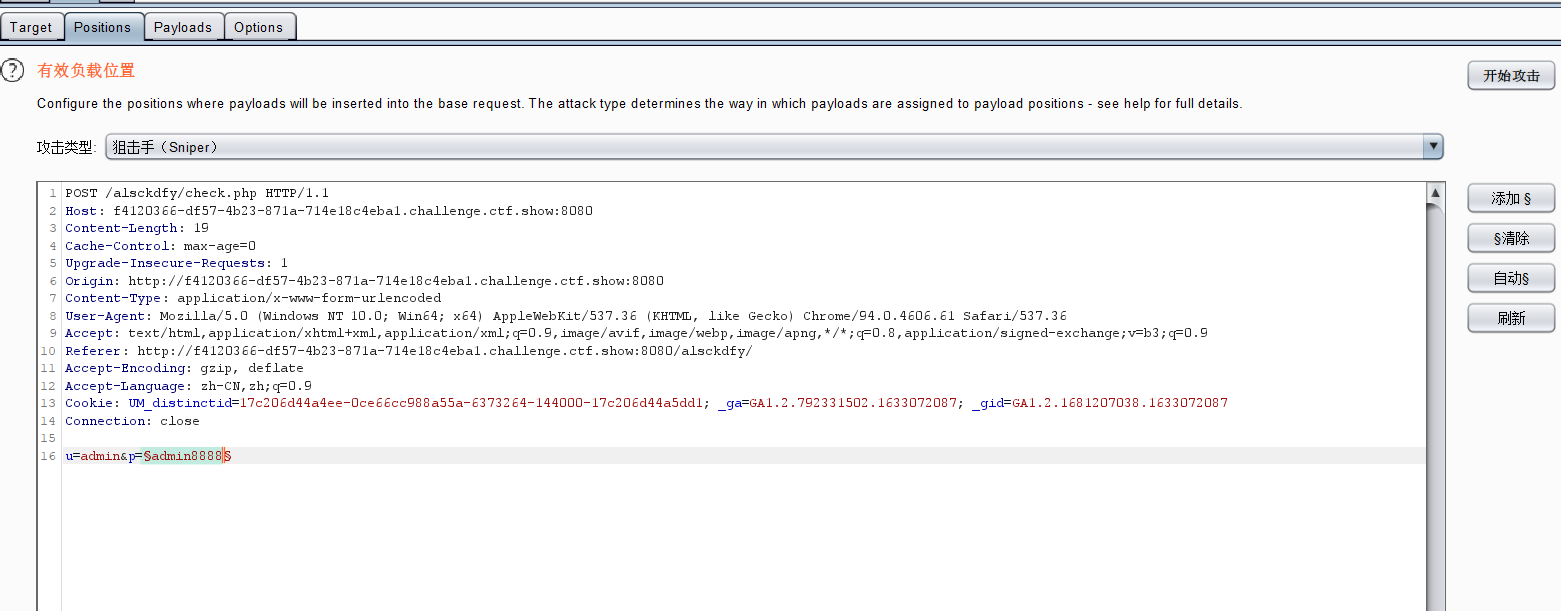This screenshot has width=1561, height=611.
Task: Click the Content-Length: 19 line
Action: coord(137,228)
